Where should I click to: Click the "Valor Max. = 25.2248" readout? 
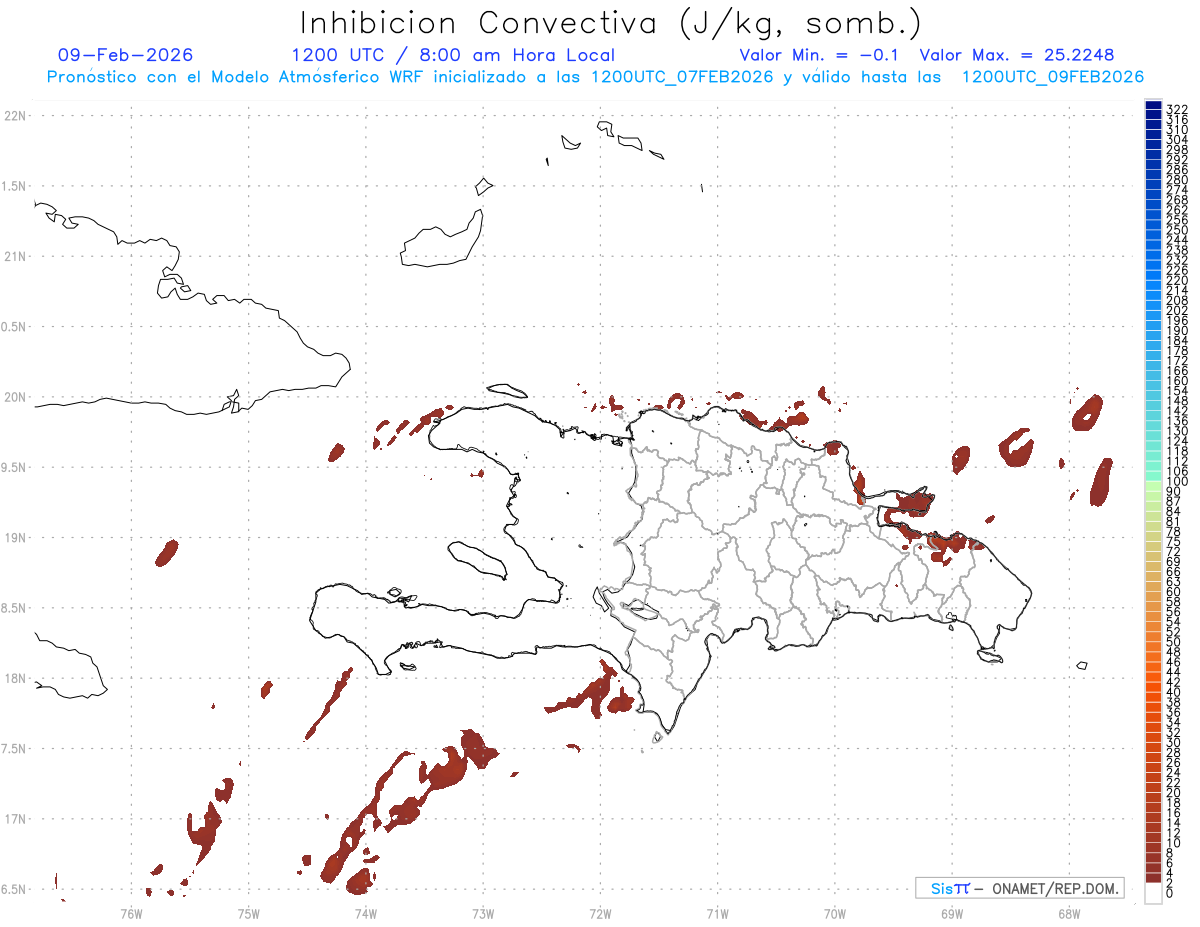coord(1016,55)
